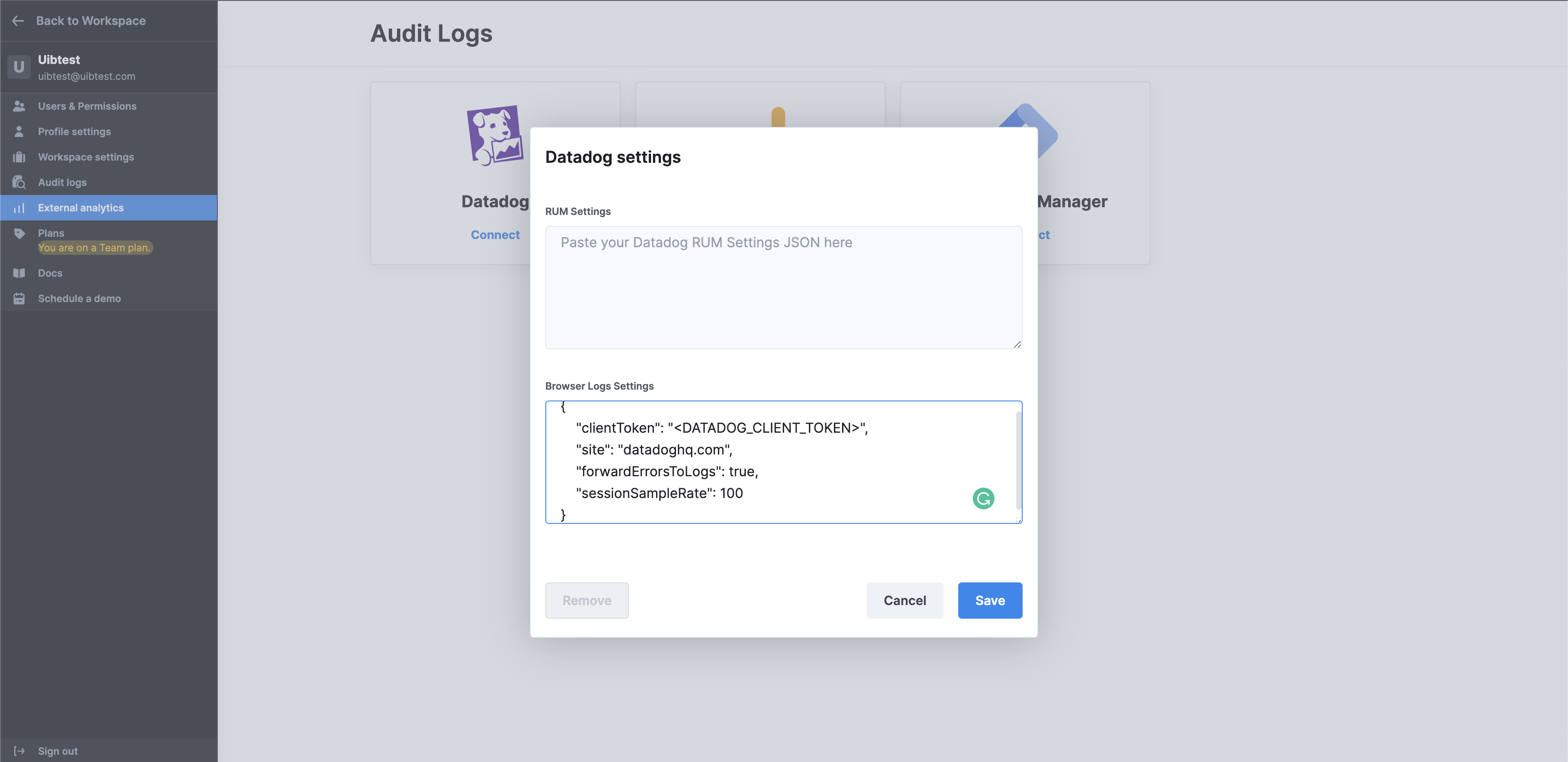
Task: Click the Workspace settings briefcase icon
Action: coord(19,157)
